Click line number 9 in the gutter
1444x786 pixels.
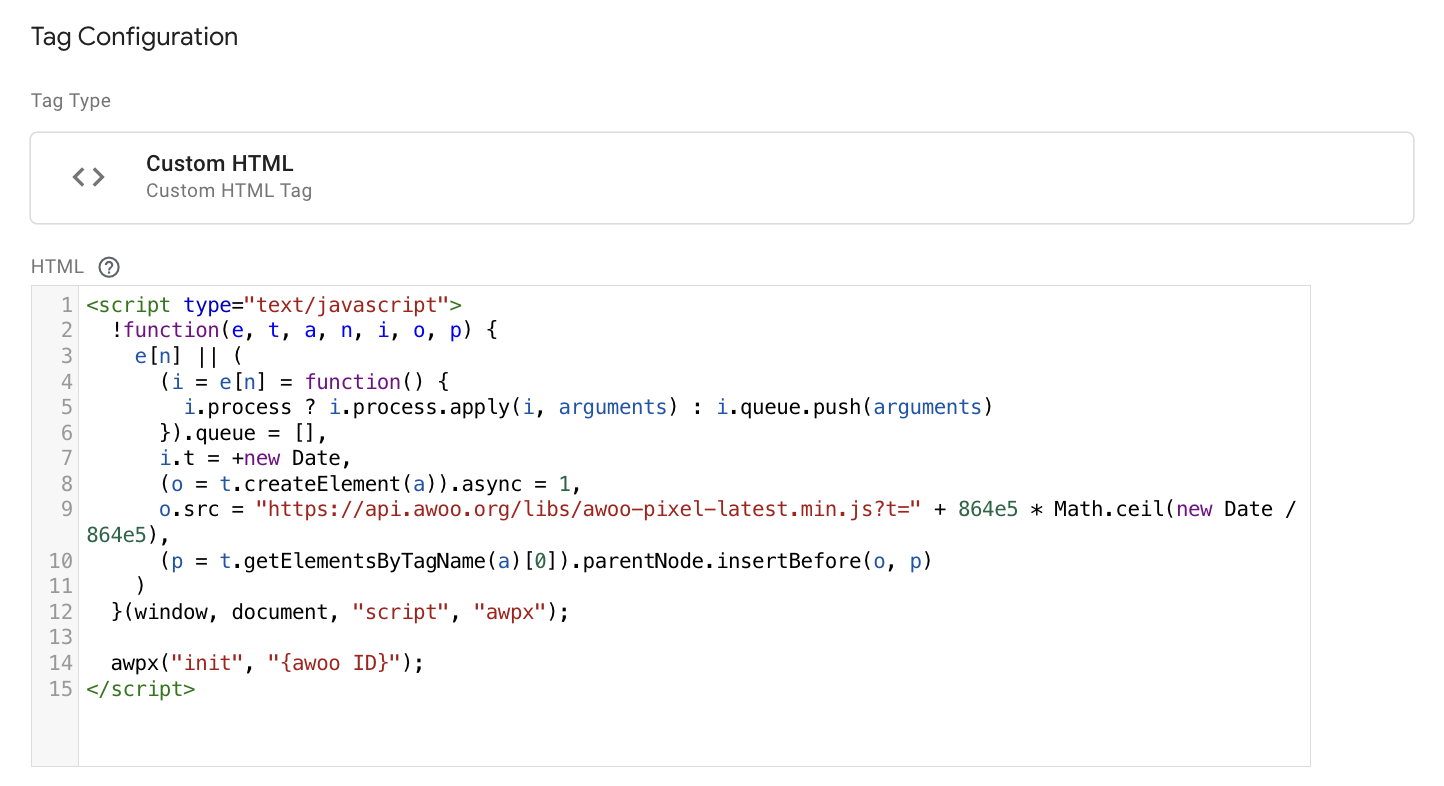(x=66, y=509)
